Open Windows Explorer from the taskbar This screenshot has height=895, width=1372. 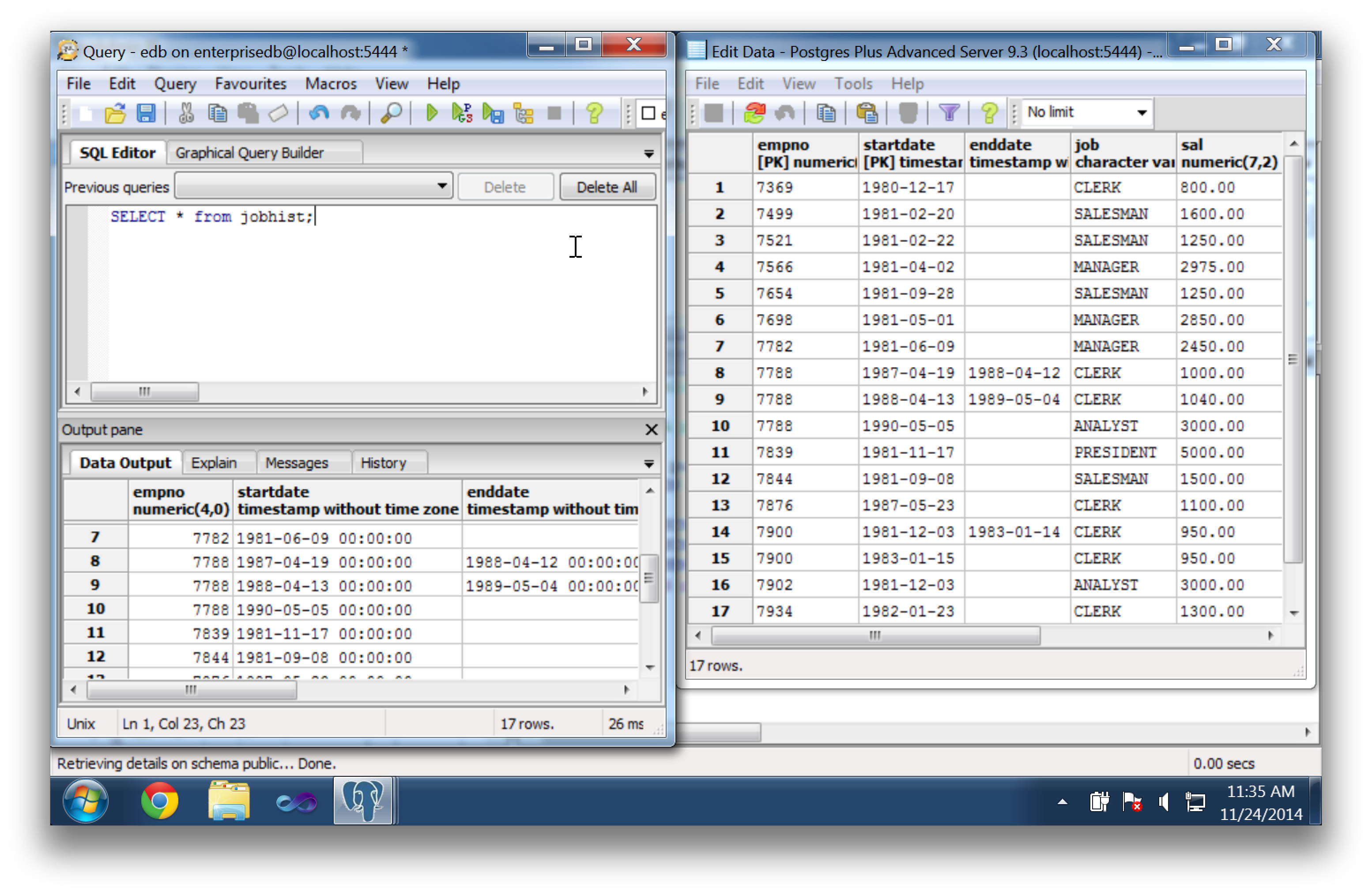click(x=229, y=801)
